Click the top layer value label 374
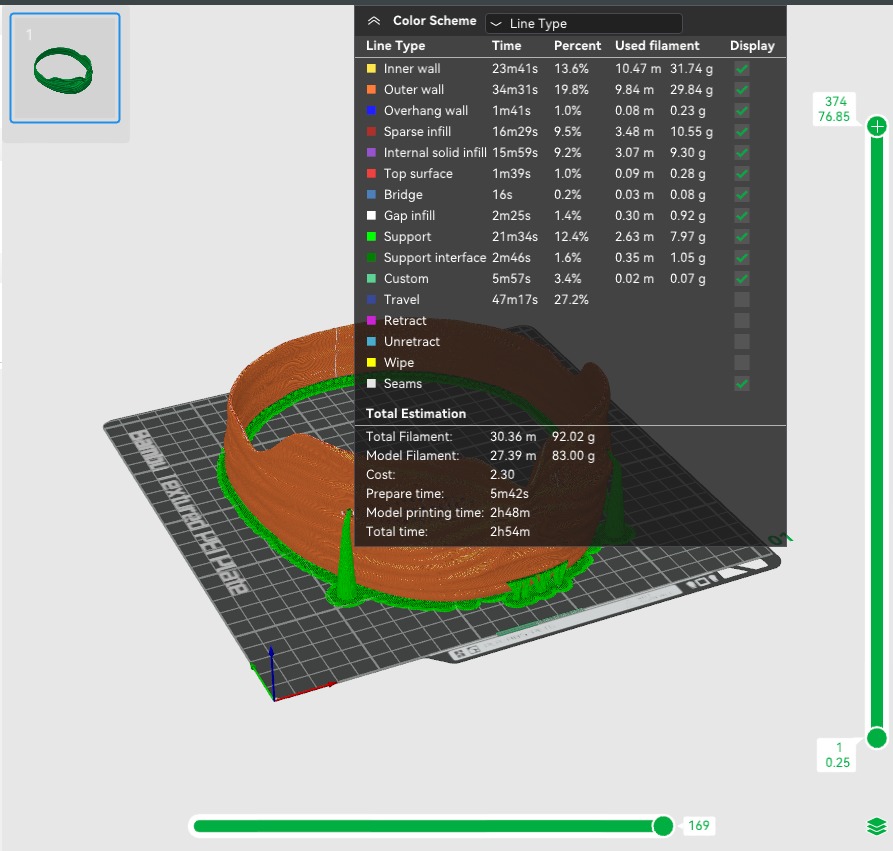Viewport: 893px width, 851px height. click(x=835, y=101)
